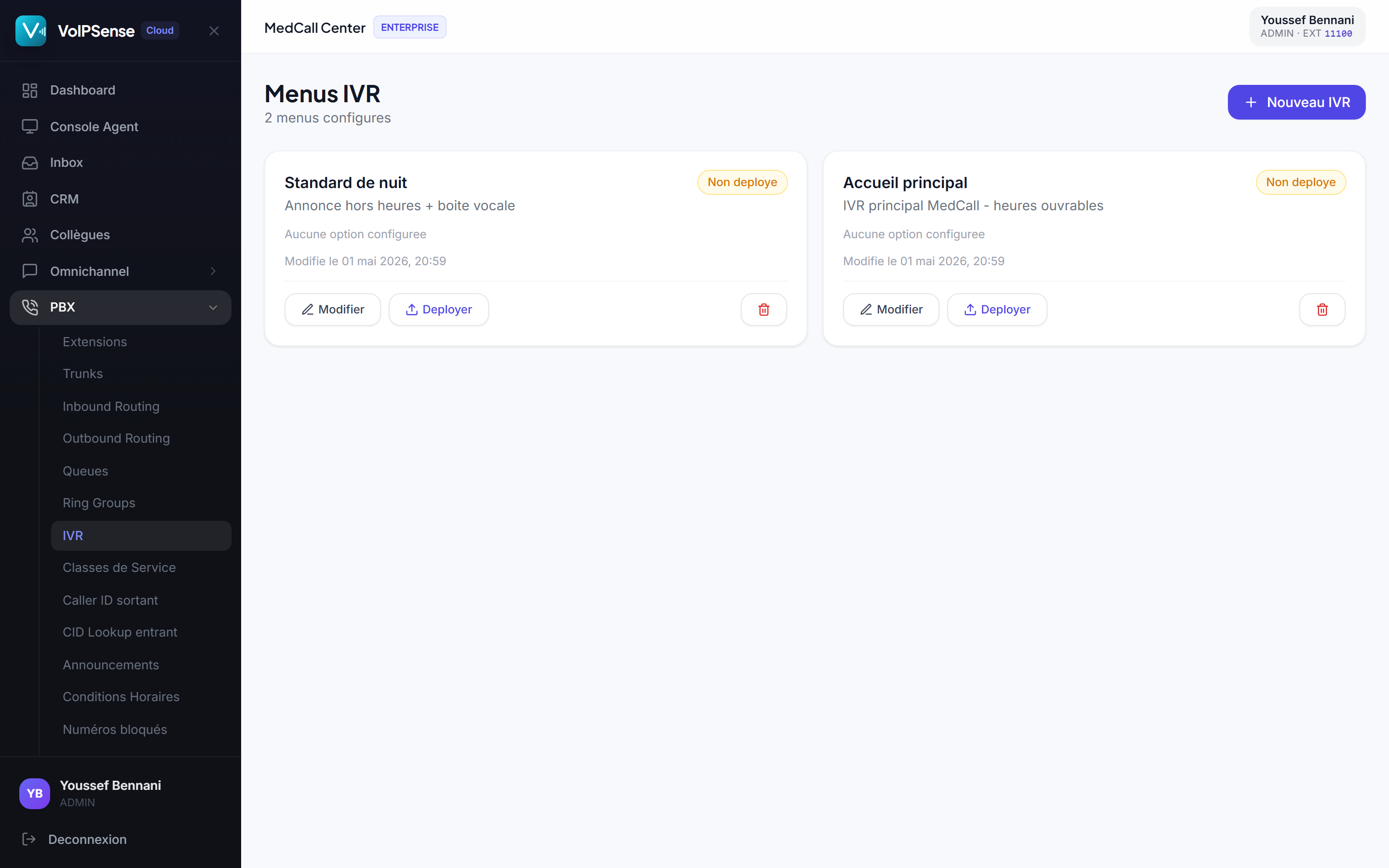Click the Collègues people icon
Image resolution: width=1389 pixels, height=868 pixels.
[30, 235]
